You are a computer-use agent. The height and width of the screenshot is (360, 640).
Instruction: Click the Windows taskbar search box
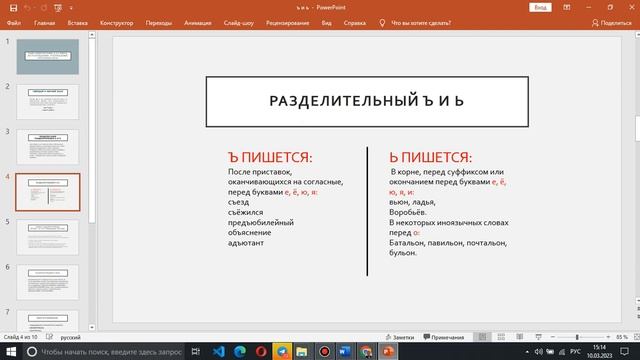point(104,351)
